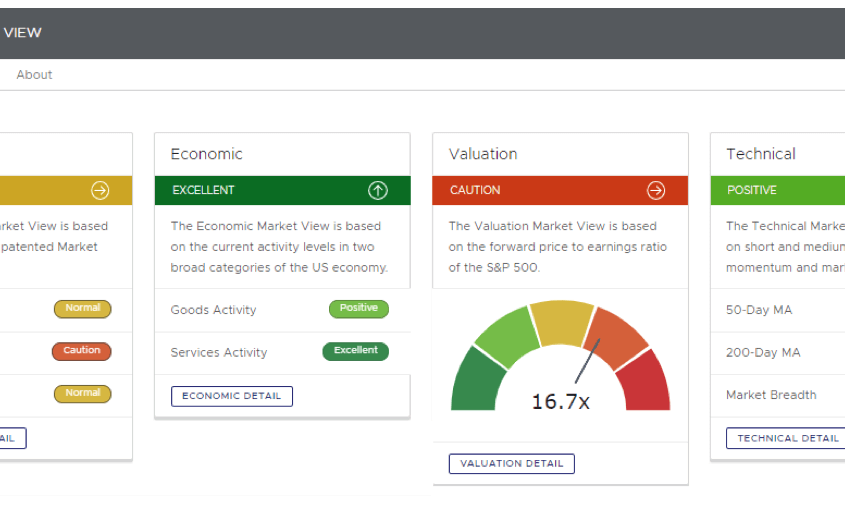The image size is (845, 518).
Task: Open the About menu item
Action: pyautogui.click(x=34, y=75)
